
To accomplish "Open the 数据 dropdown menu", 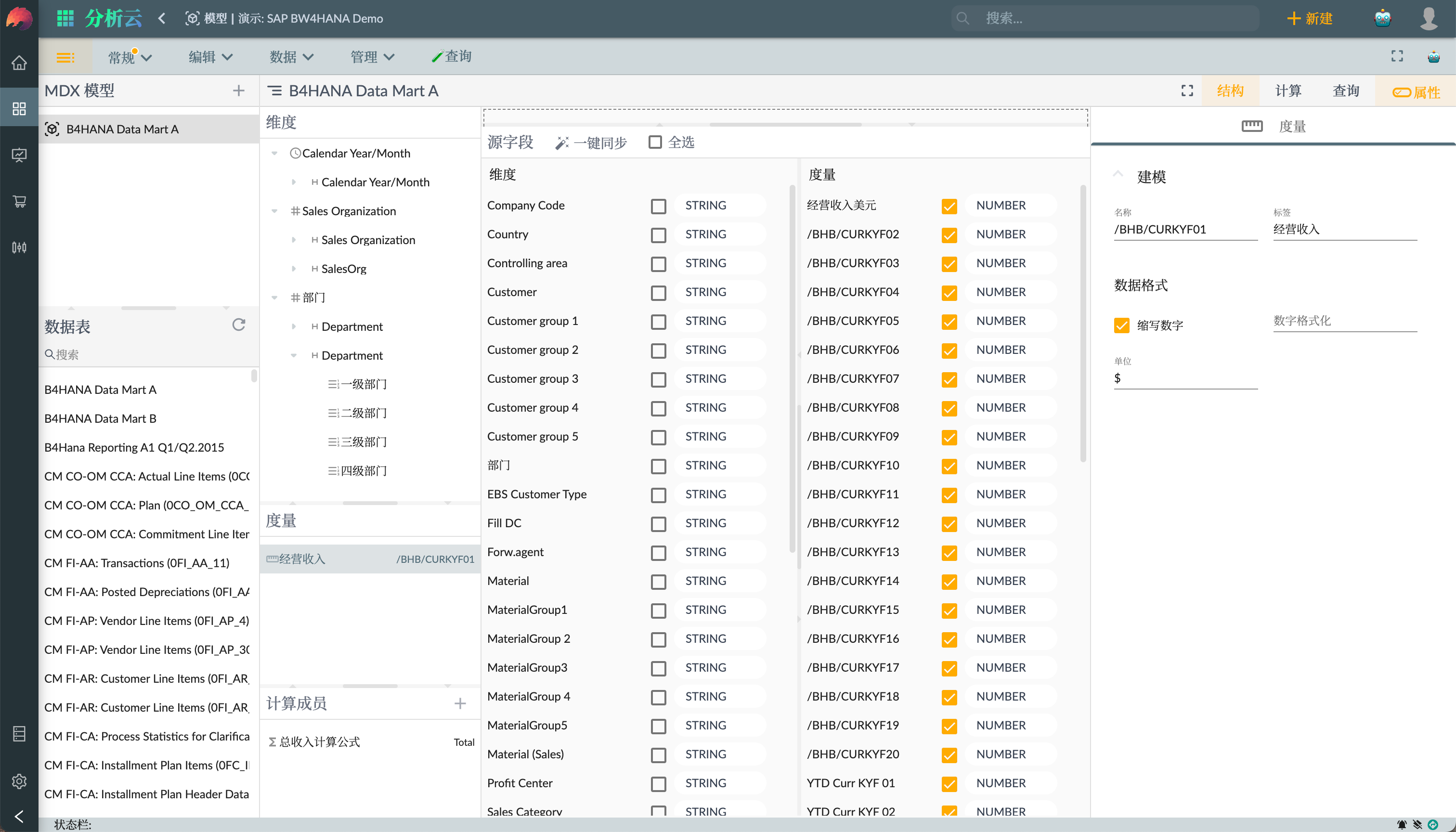I will point(291,56).
